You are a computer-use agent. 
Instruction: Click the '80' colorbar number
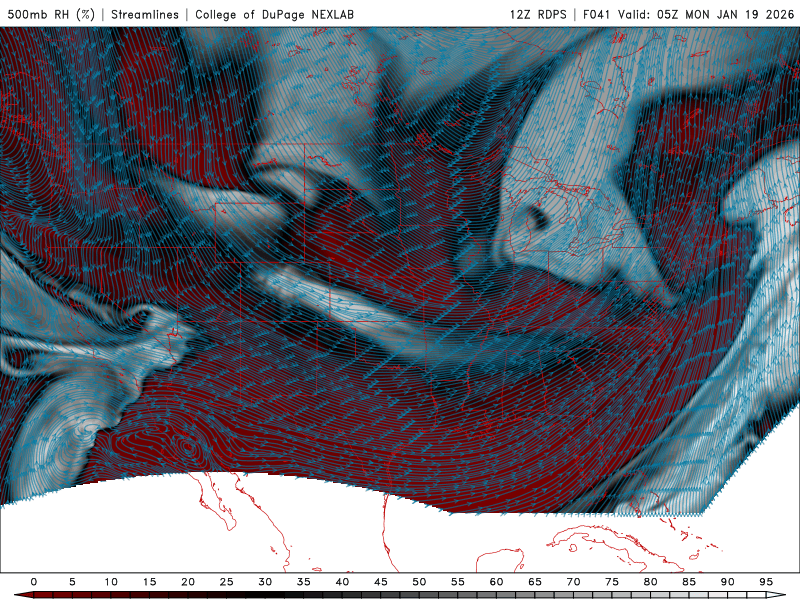(x=650, y=582)
